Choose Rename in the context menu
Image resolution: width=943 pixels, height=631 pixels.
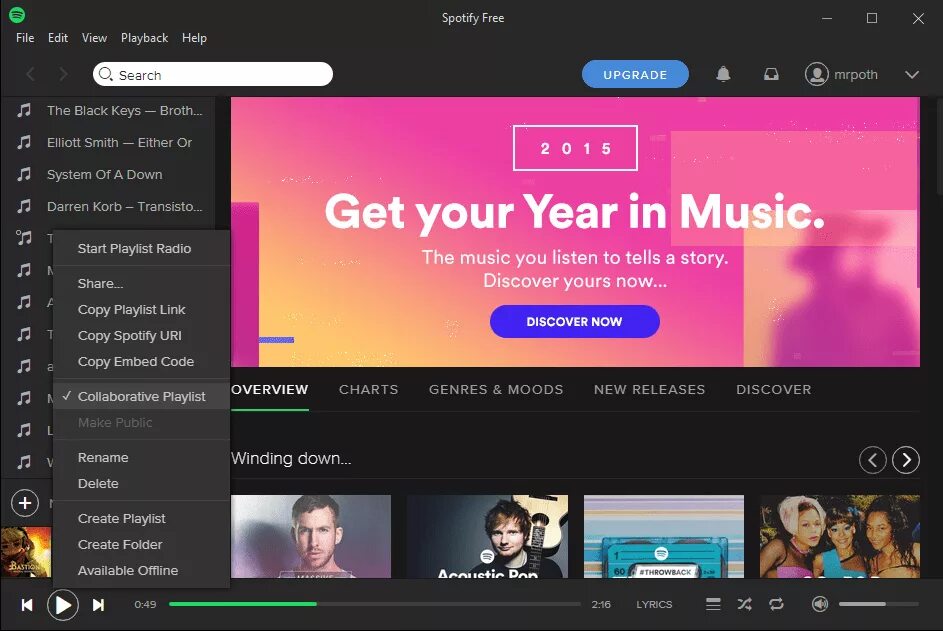141,457
